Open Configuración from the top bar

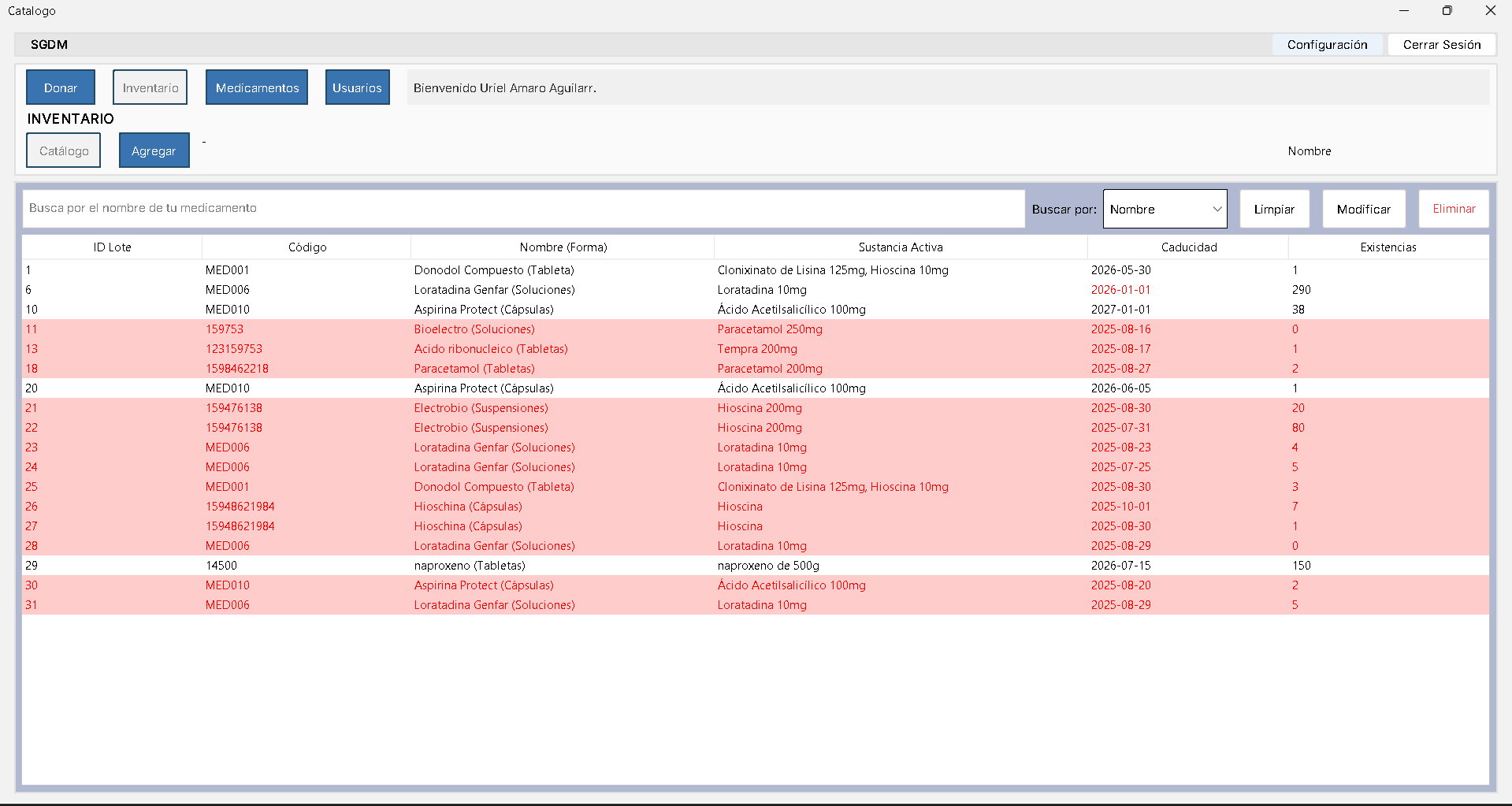(1327, 45)
